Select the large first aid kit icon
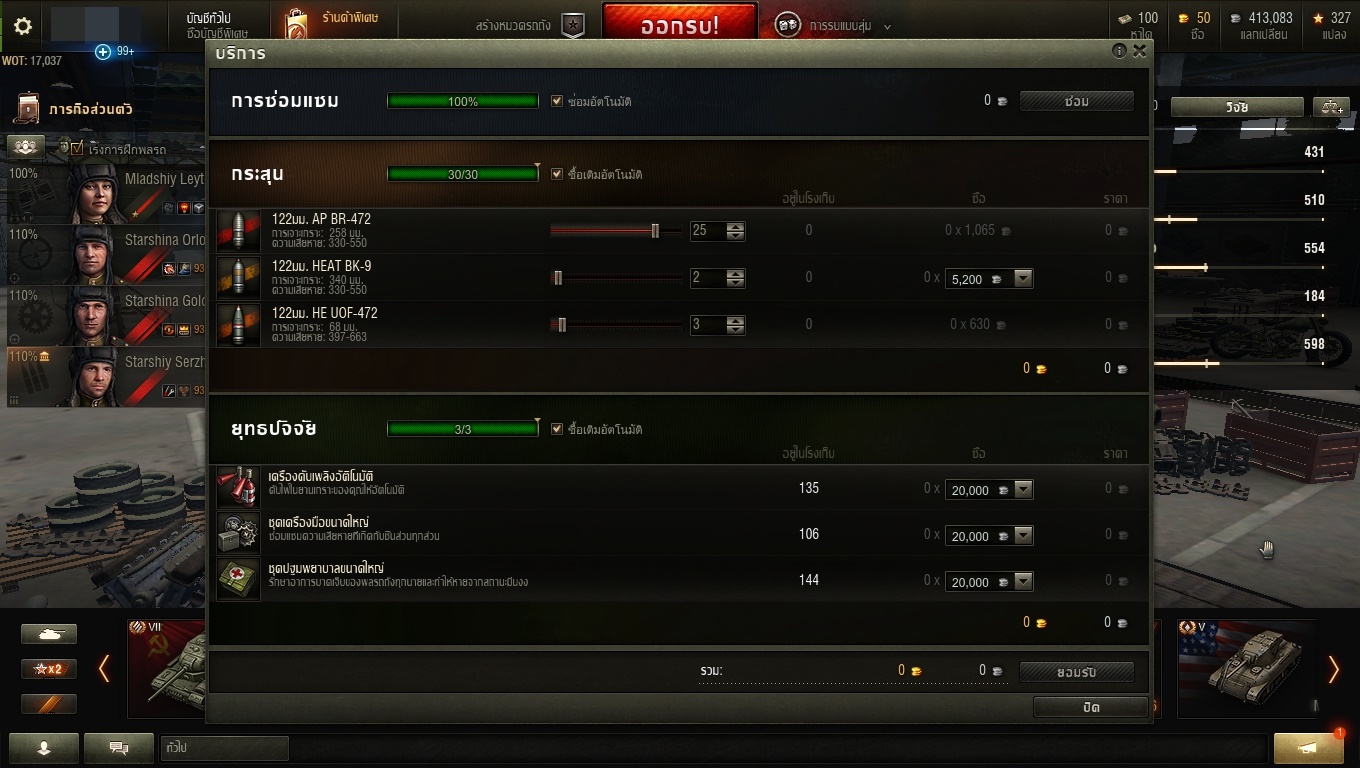This screenshot has width=1360, height=768. 238,580
